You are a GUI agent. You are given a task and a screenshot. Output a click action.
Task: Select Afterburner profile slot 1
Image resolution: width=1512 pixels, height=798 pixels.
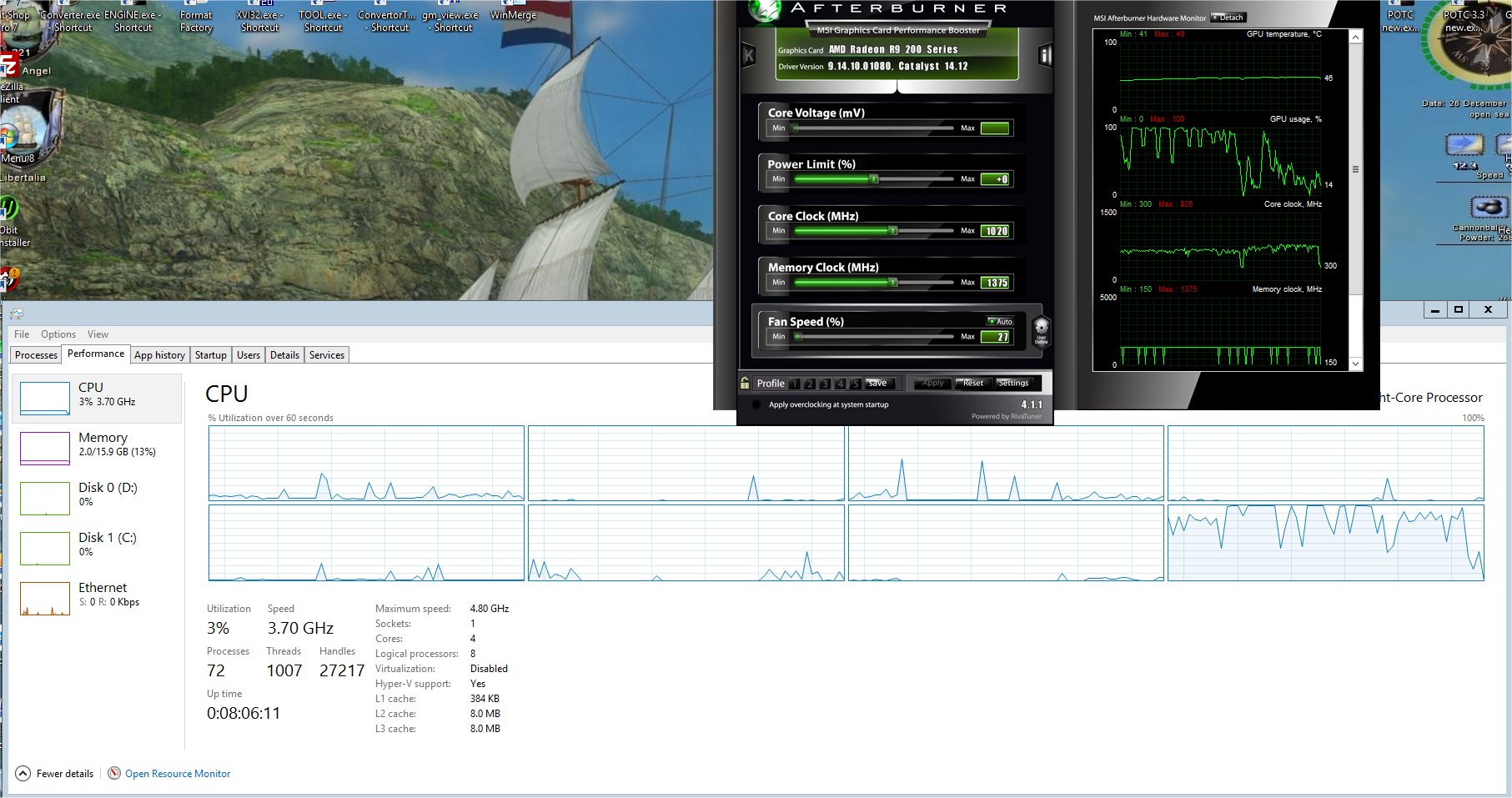pos(795,384)
